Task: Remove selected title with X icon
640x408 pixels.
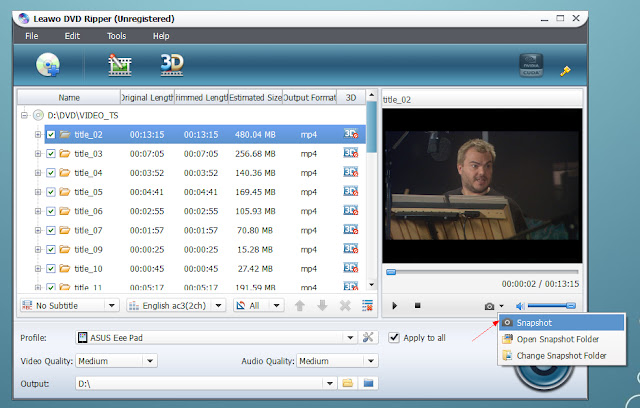Action: click(x=345, y=306)
